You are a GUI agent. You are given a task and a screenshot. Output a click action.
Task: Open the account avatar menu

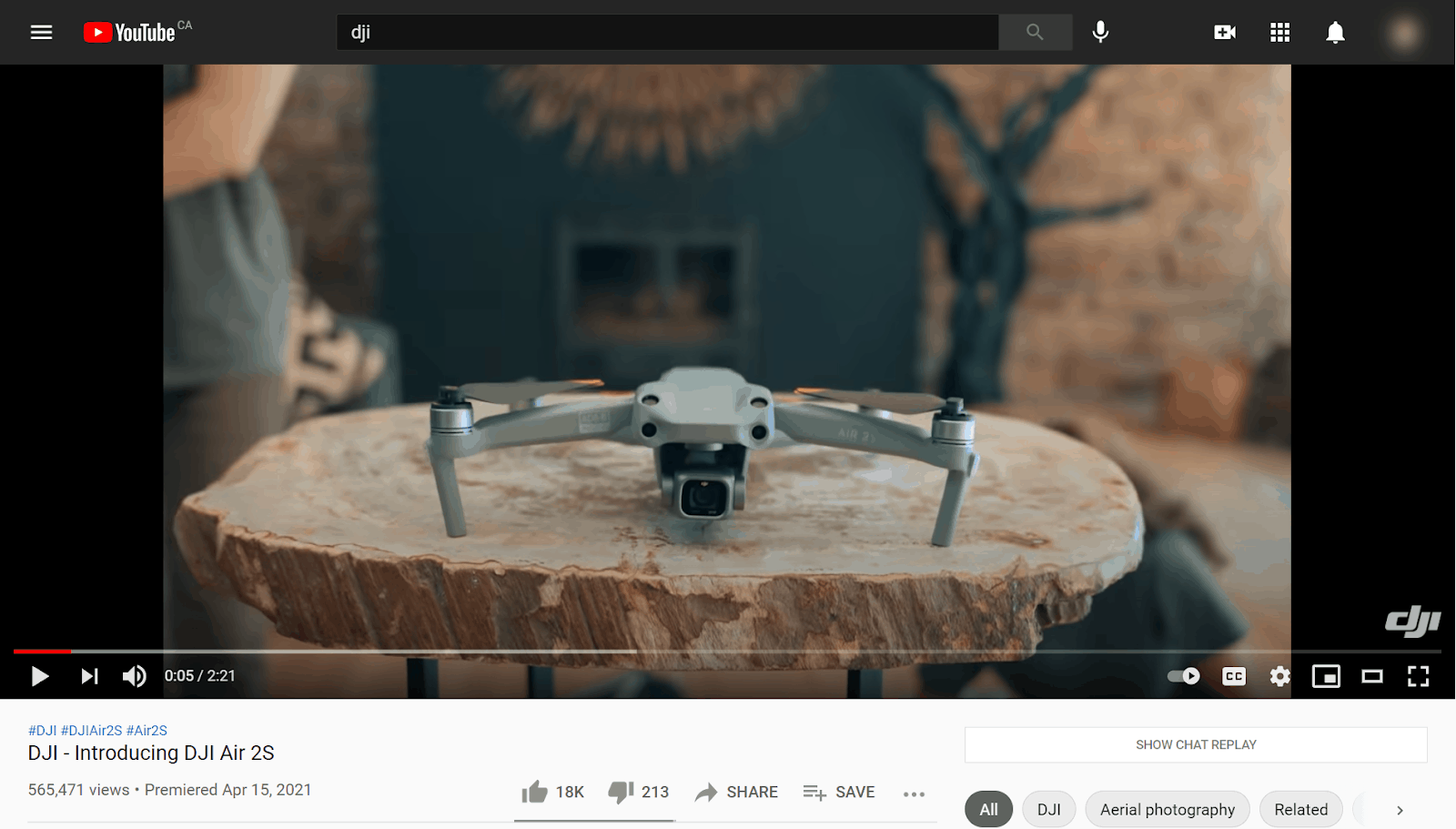click(x=1404, y=33)
